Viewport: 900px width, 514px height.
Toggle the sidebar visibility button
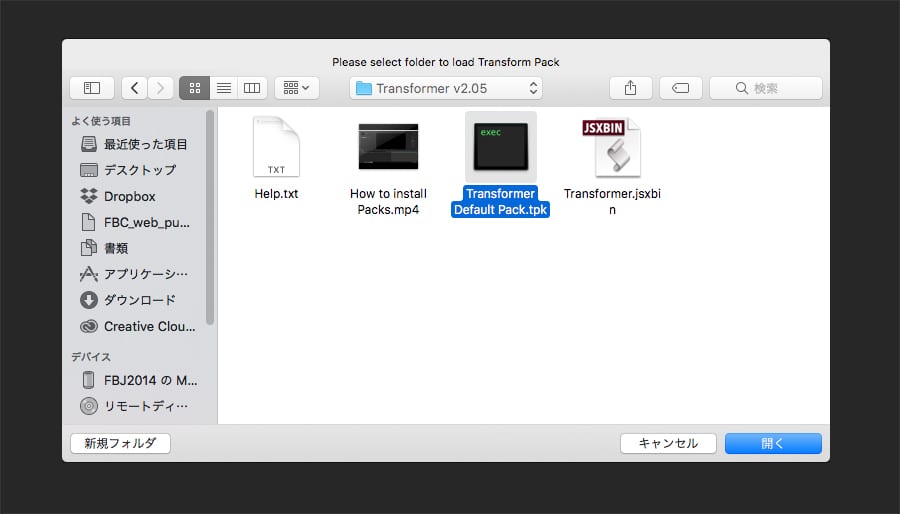point(92,88)
